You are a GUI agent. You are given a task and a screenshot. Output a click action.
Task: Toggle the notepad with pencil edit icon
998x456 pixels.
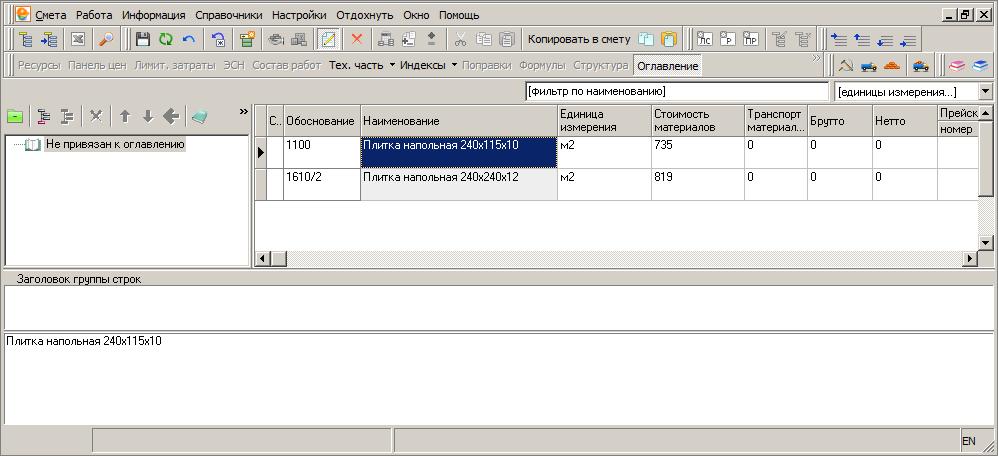(x=329, y=39)
